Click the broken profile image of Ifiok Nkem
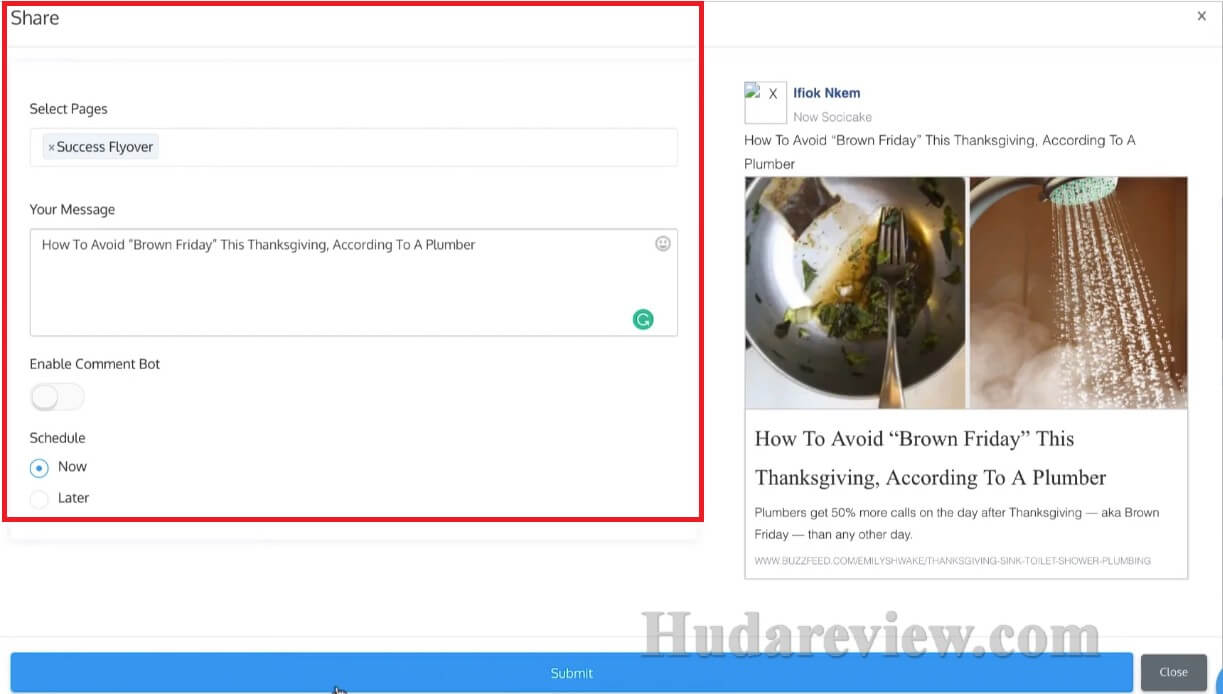 pos(764,103)
